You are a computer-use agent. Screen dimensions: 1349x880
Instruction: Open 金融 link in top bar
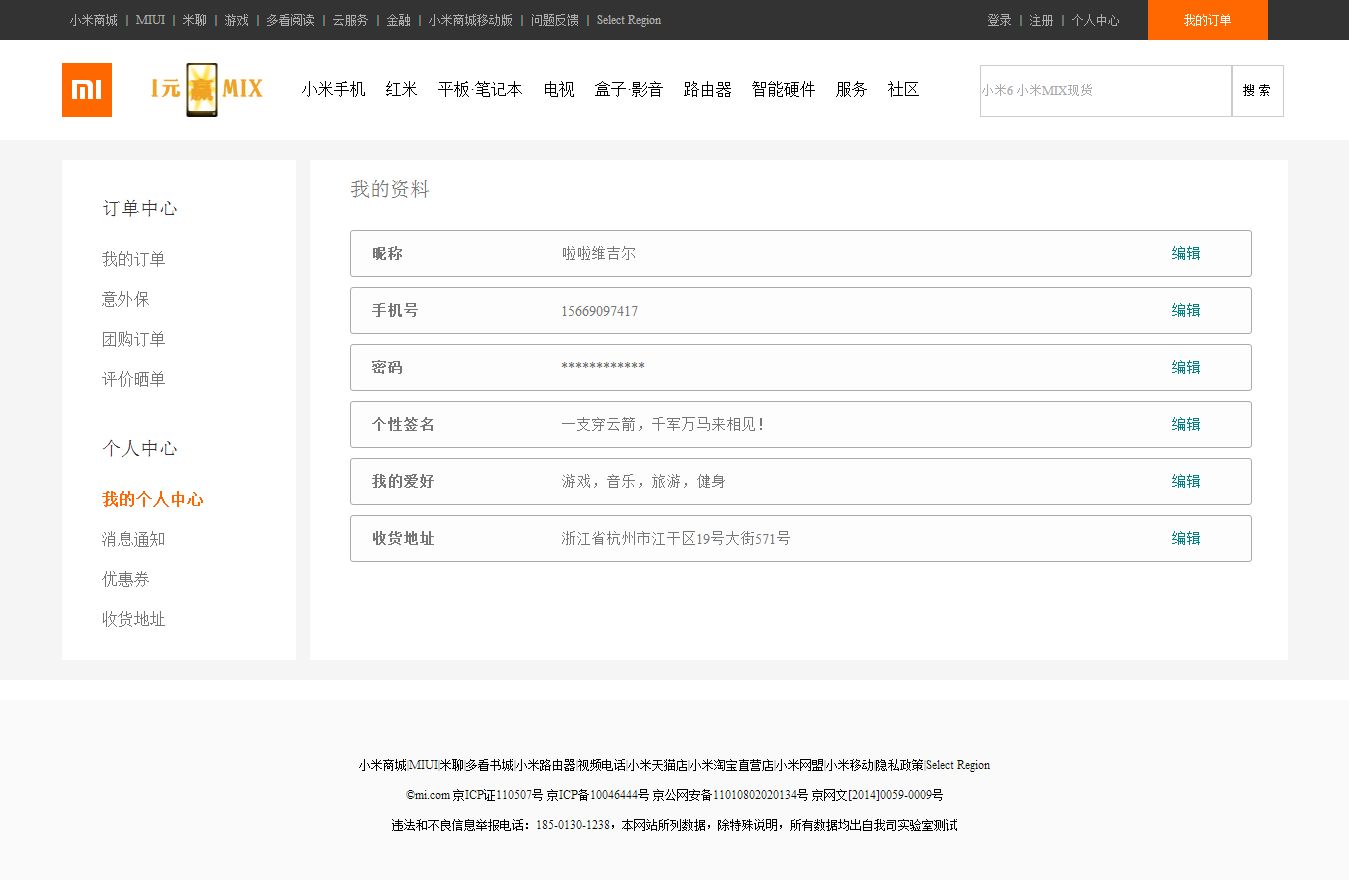[x=398, y=20]
